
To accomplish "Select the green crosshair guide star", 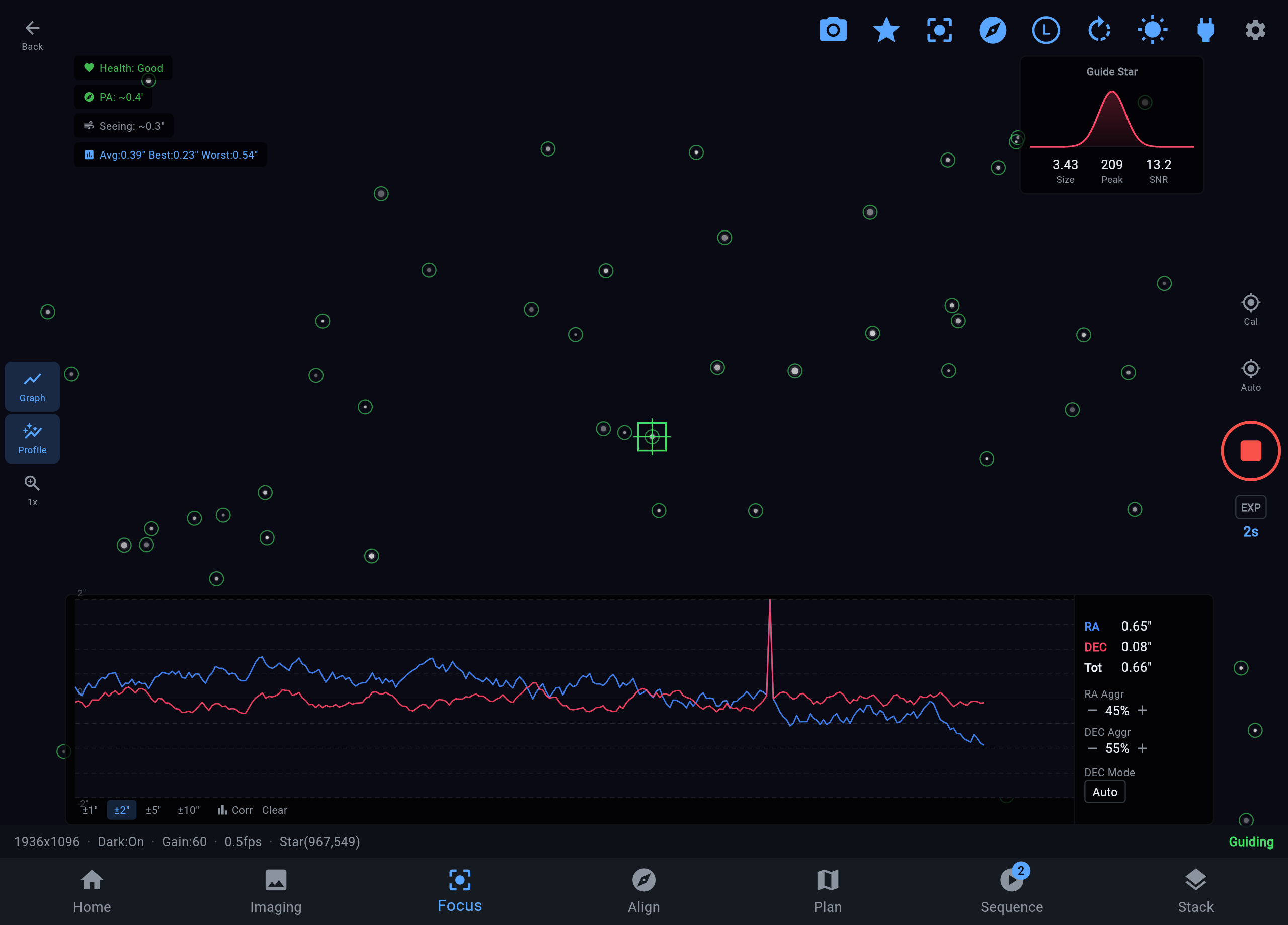I will click(652, 436).
